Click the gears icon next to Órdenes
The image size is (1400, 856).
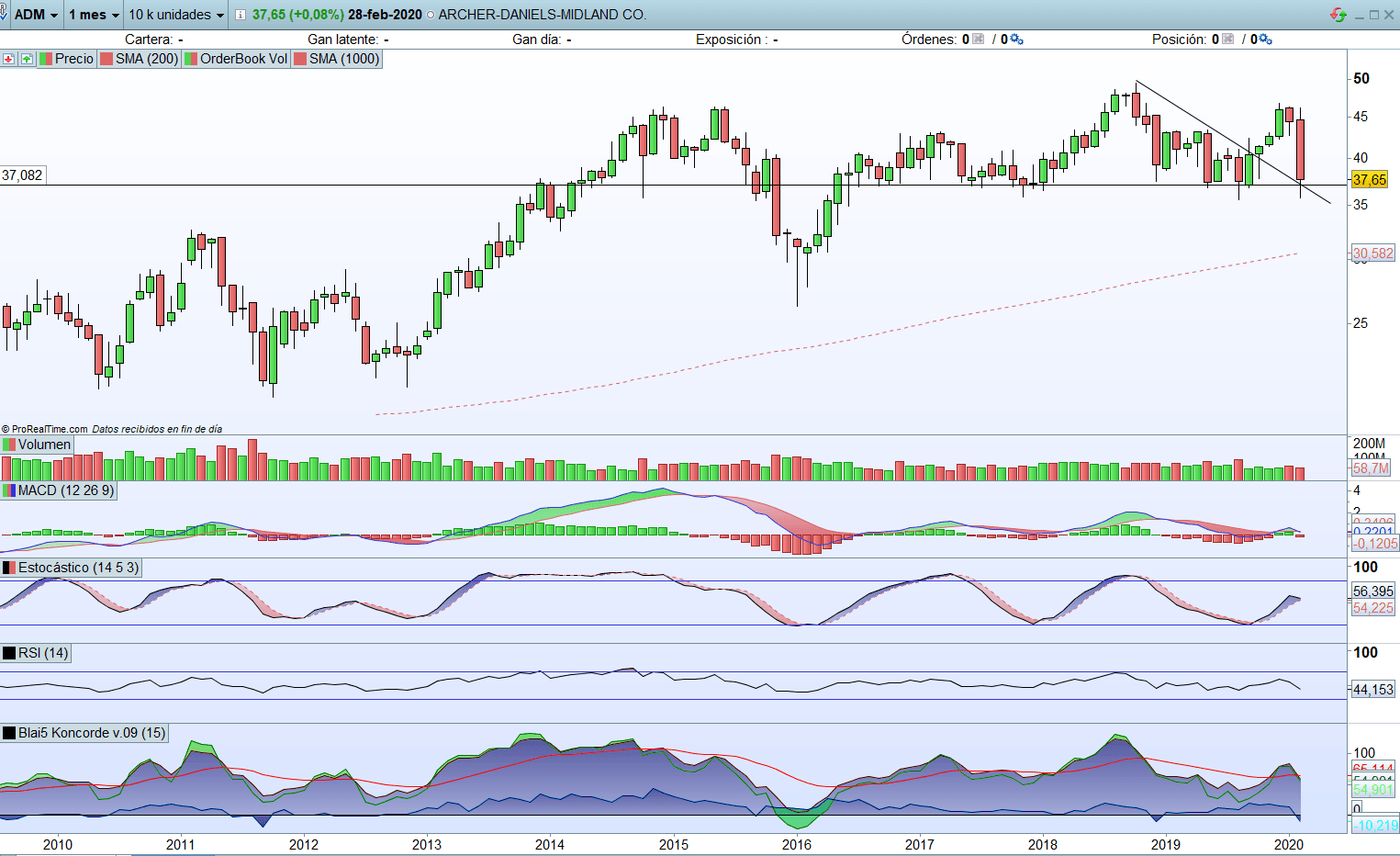(x=1016, y=39)
